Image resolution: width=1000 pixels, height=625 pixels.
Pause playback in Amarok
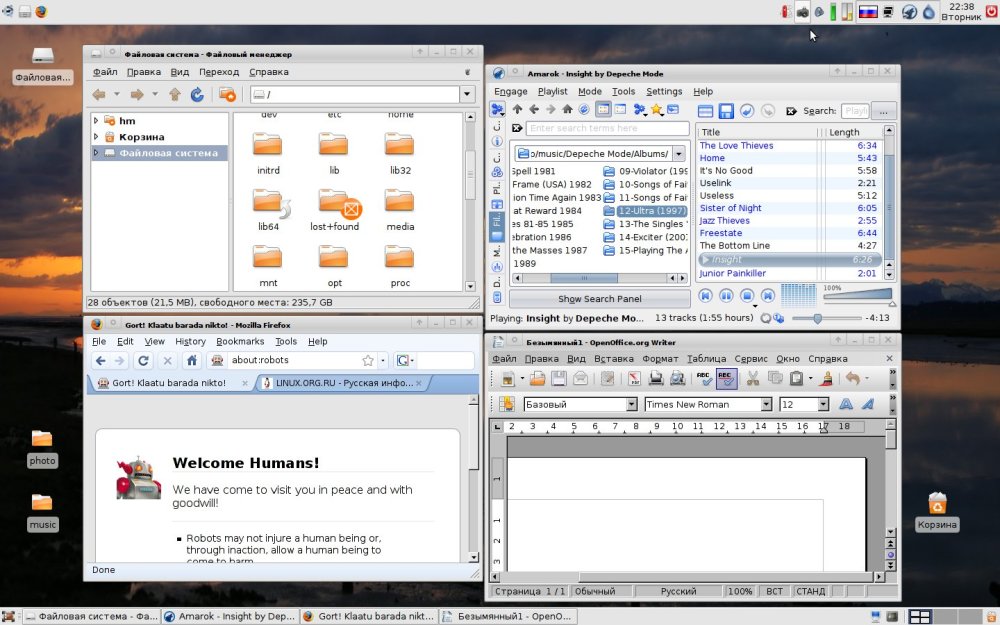pyautogui.click(x=726, y=295)
